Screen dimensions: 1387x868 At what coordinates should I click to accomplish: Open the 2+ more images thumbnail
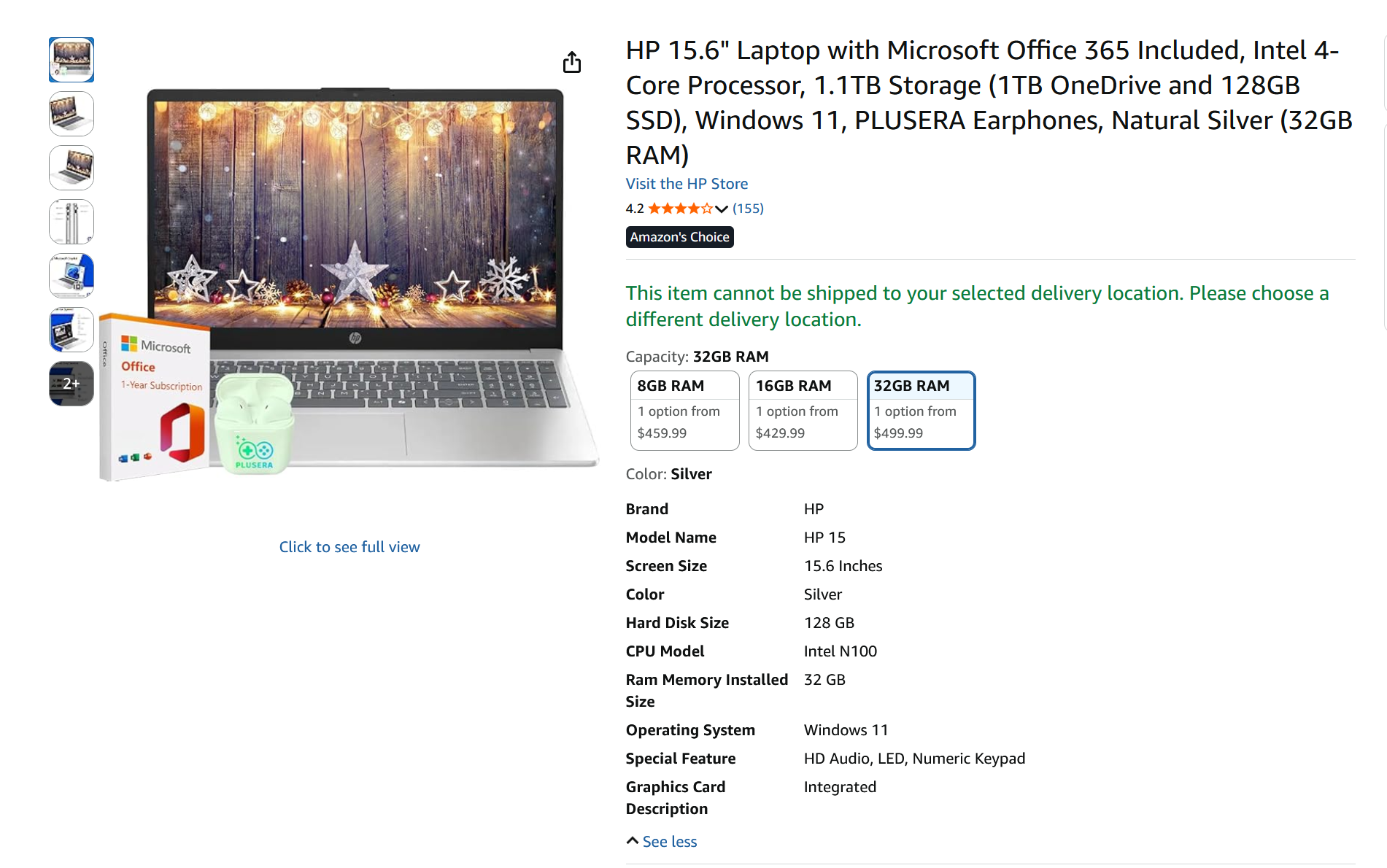(72, 384)
